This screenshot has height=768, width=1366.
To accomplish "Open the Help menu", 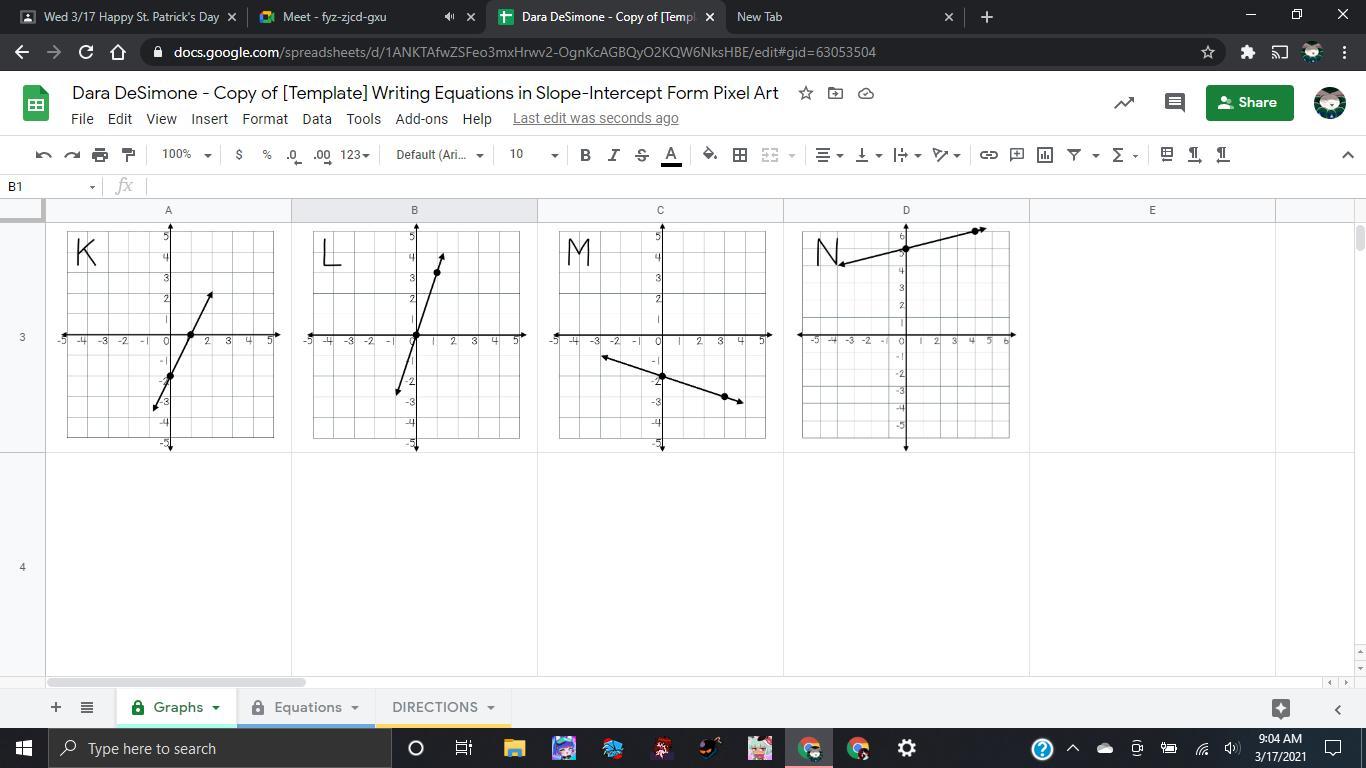I will (477, 118).
